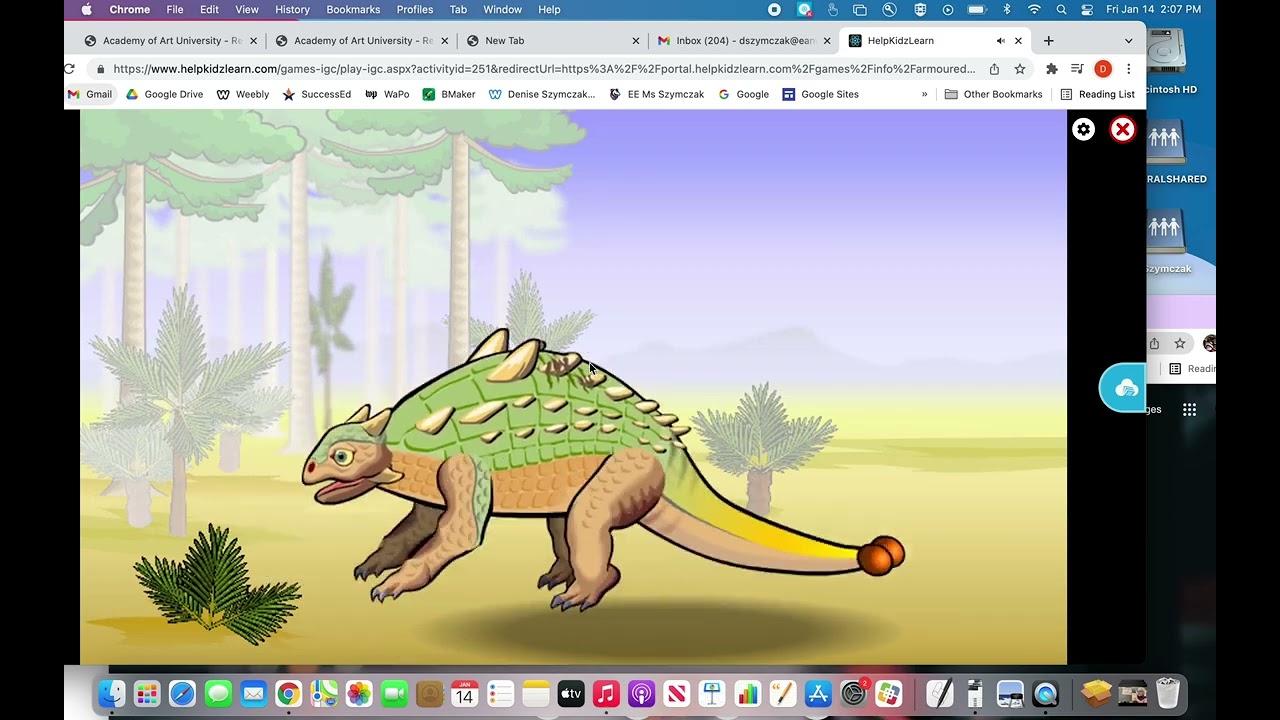Open the WaPo bookmark

coord(387,94)
